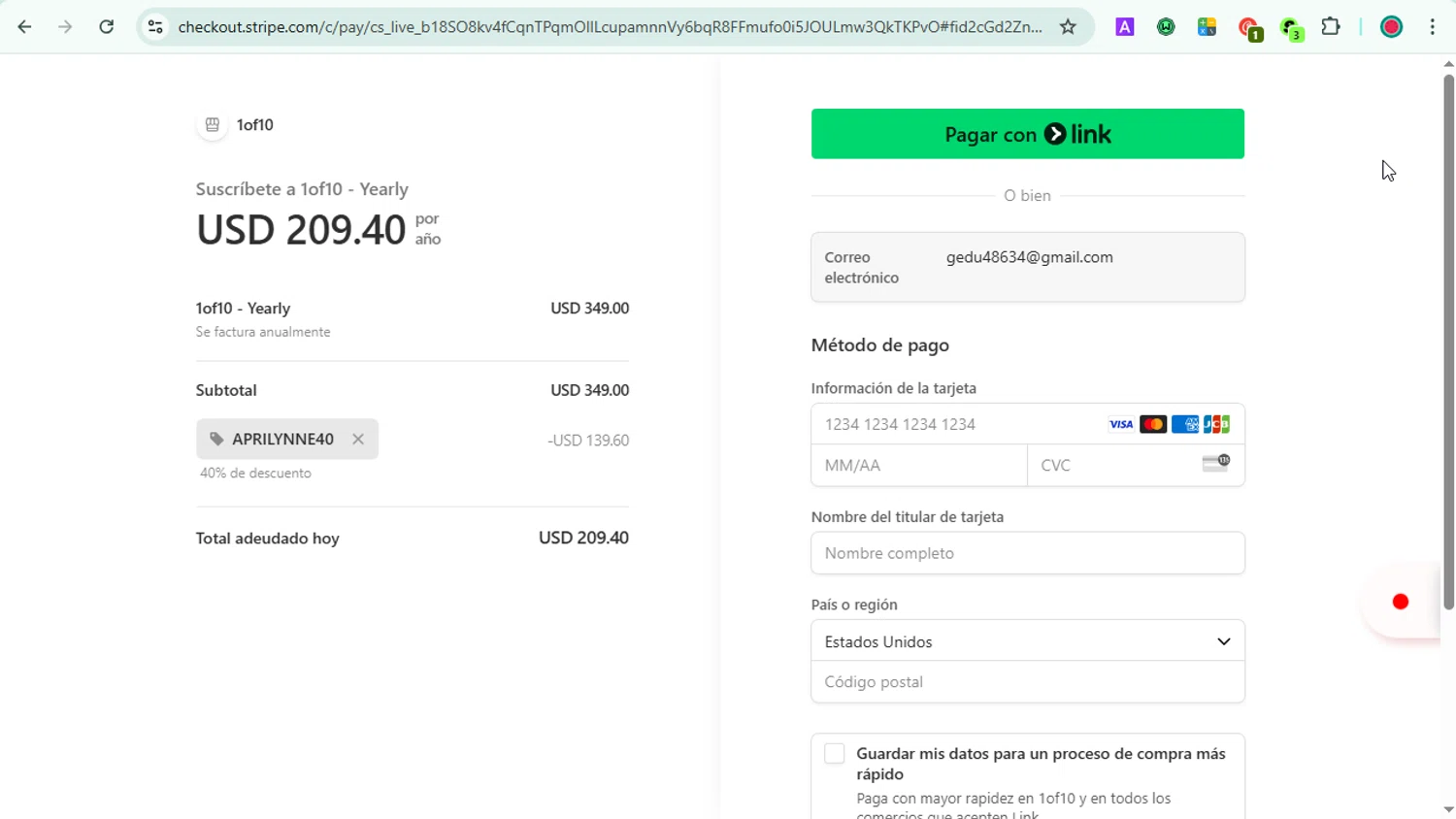Click the scrollbar up arrow
The height and width of the screenshot is (819, 1456).
click(x=1448, y=64)
